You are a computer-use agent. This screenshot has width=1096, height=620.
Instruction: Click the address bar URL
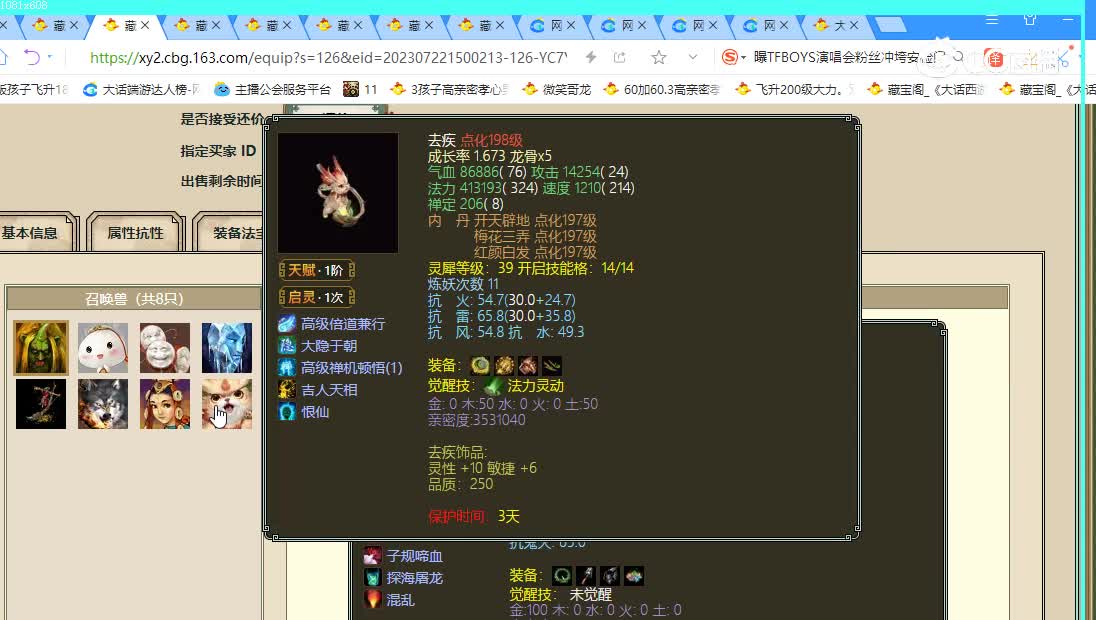329,57
